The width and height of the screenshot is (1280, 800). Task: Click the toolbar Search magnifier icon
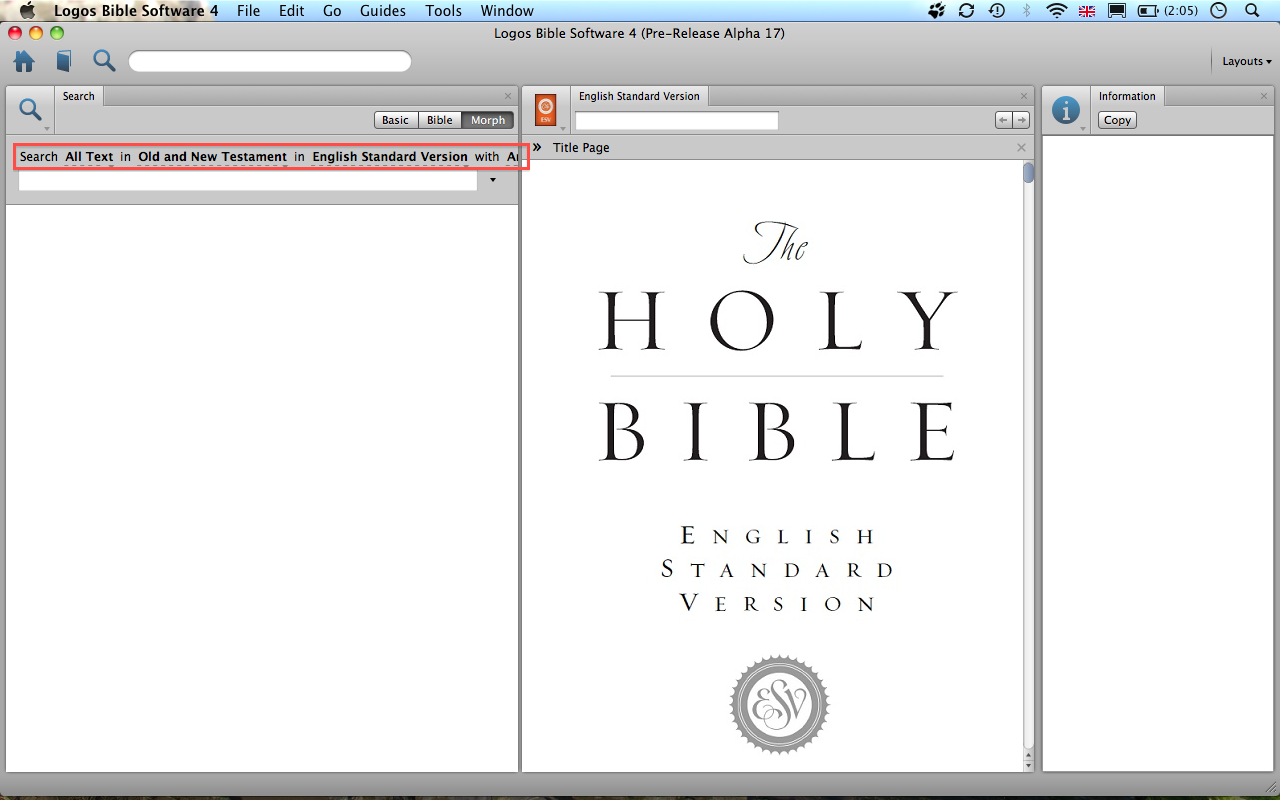pos(104,61)
